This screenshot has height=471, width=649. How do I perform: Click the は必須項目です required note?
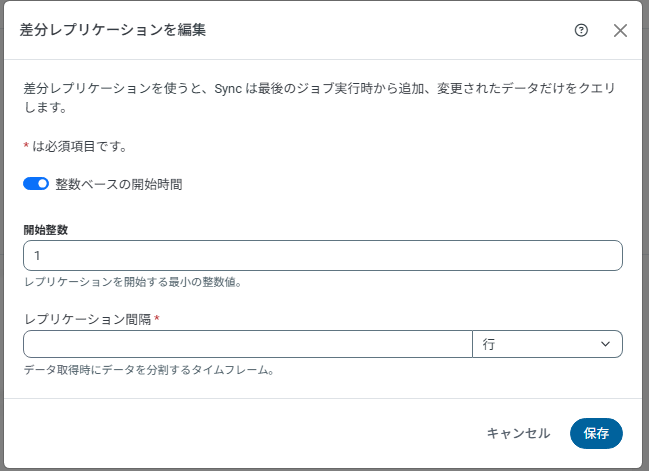(79, 146)
